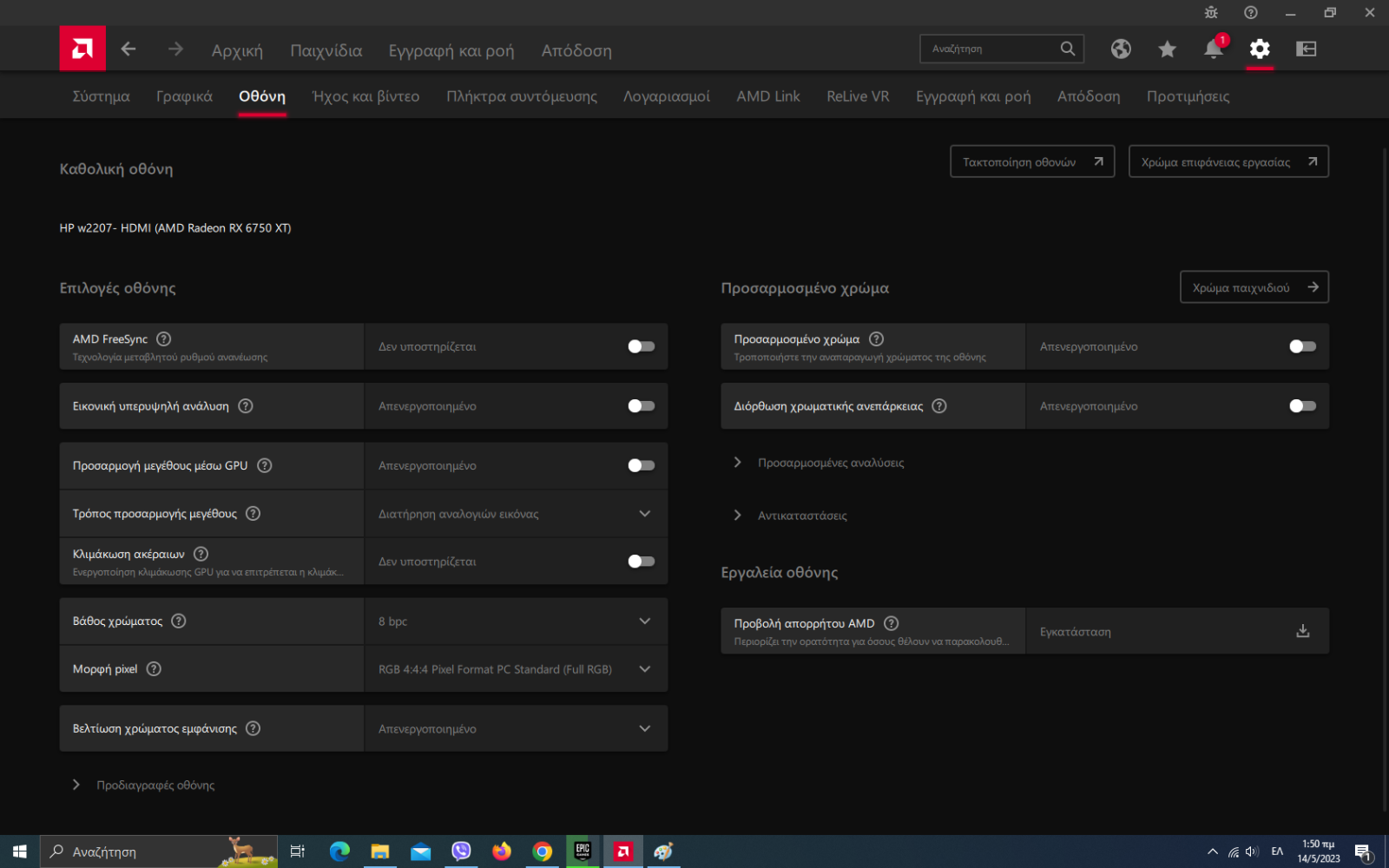Open Epic Games Launcher in taskbar
The width and height of the screenshot is (1389, 868).
coord(583,852)
